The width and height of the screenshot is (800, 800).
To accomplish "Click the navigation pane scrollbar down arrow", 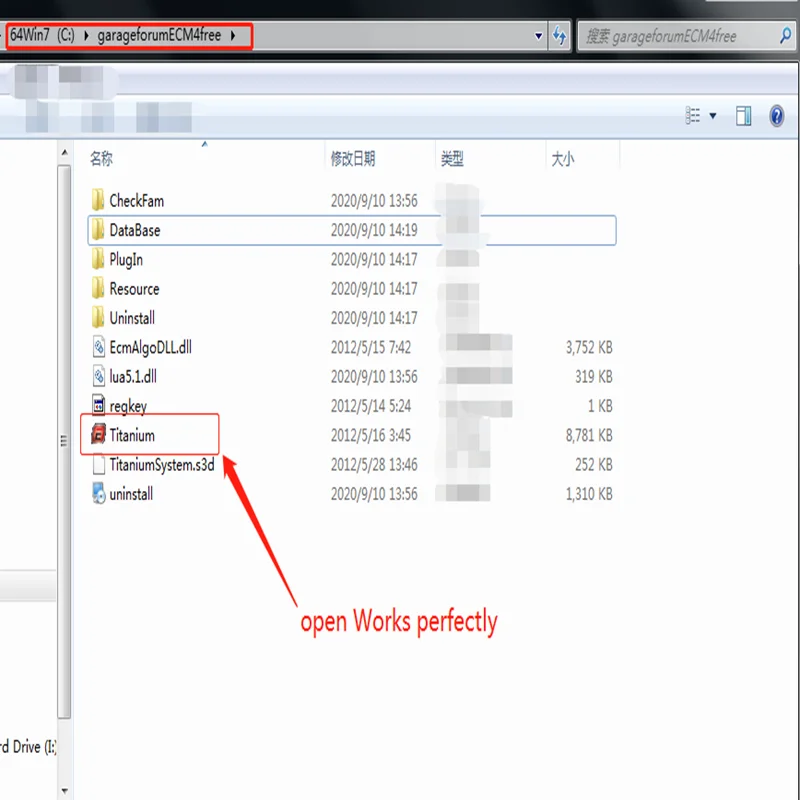I will (64, 791).
